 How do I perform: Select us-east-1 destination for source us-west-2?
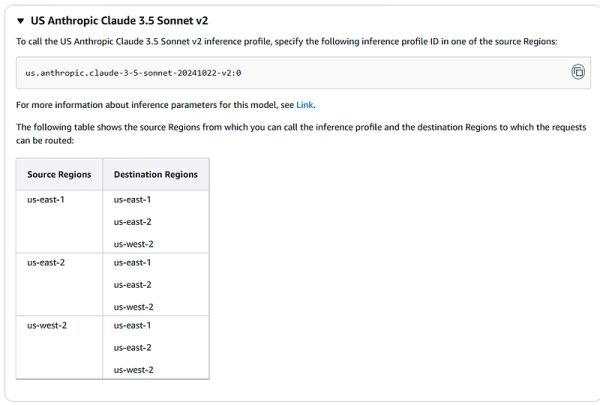[x=133, y=325]
